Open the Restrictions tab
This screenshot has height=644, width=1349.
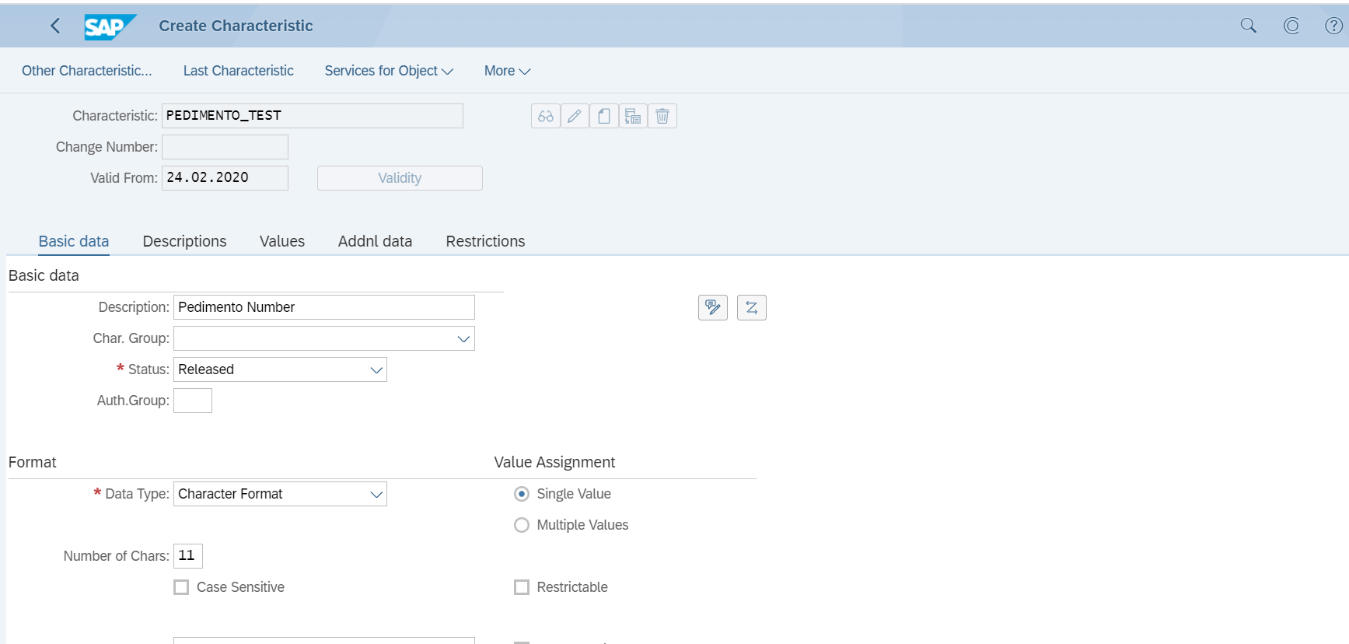[485, 241]
